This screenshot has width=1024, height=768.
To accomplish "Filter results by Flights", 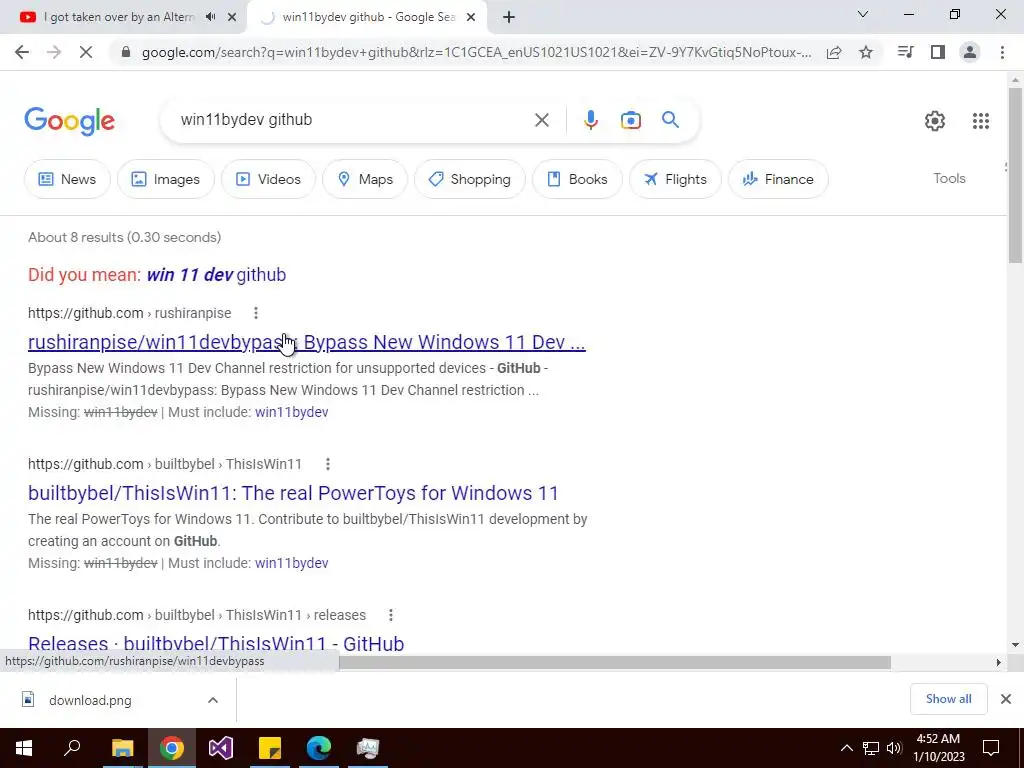I will click(675, 179).
